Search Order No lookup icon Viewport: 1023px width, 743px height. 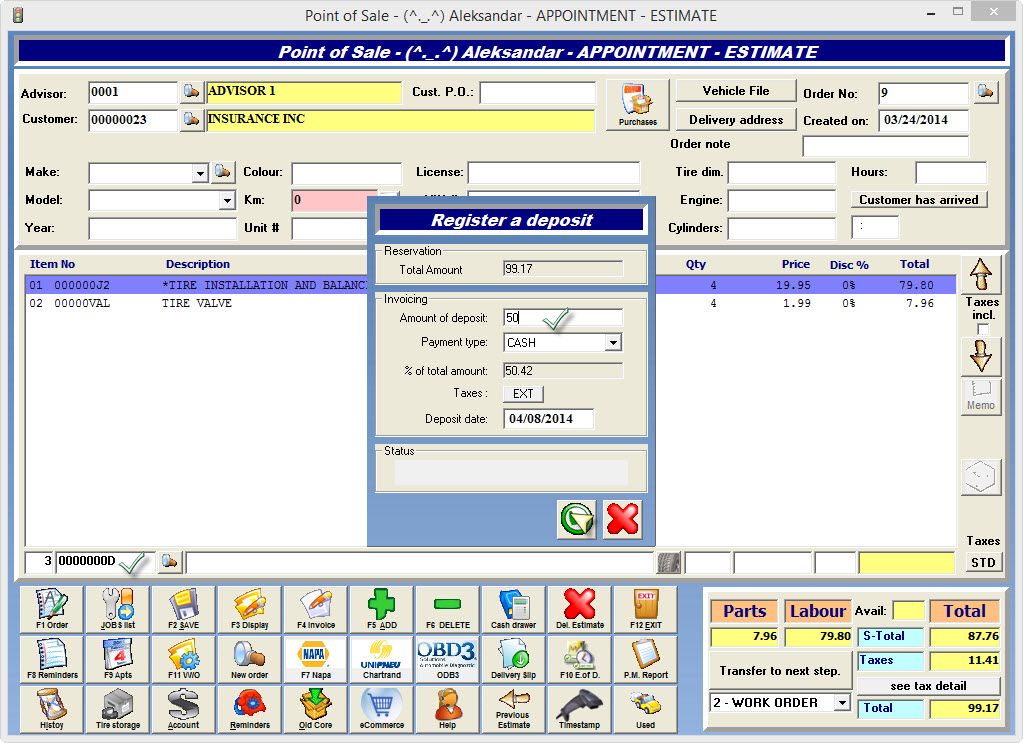click(x=986, y=92)
